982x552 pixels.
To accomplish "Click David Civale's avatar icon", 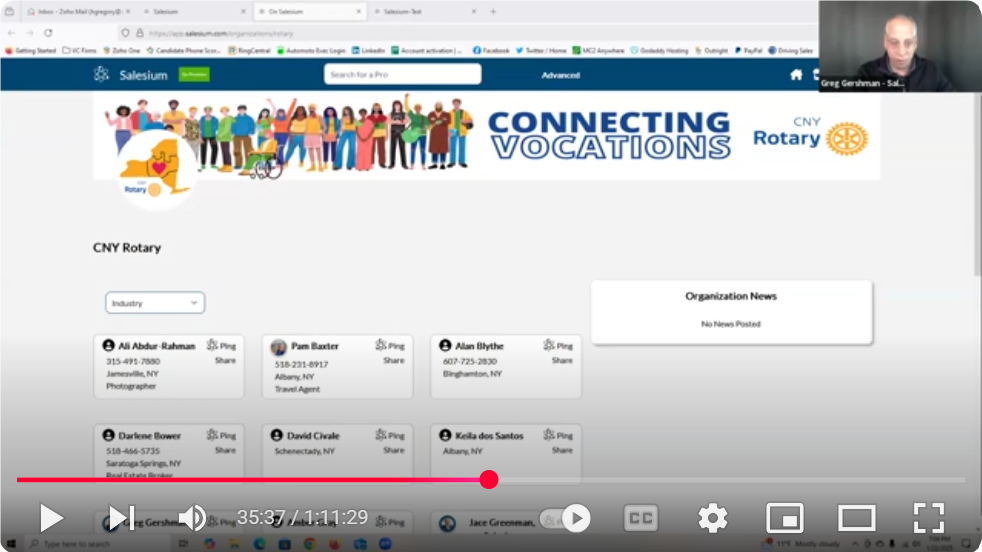I will [x=277, y=435].
